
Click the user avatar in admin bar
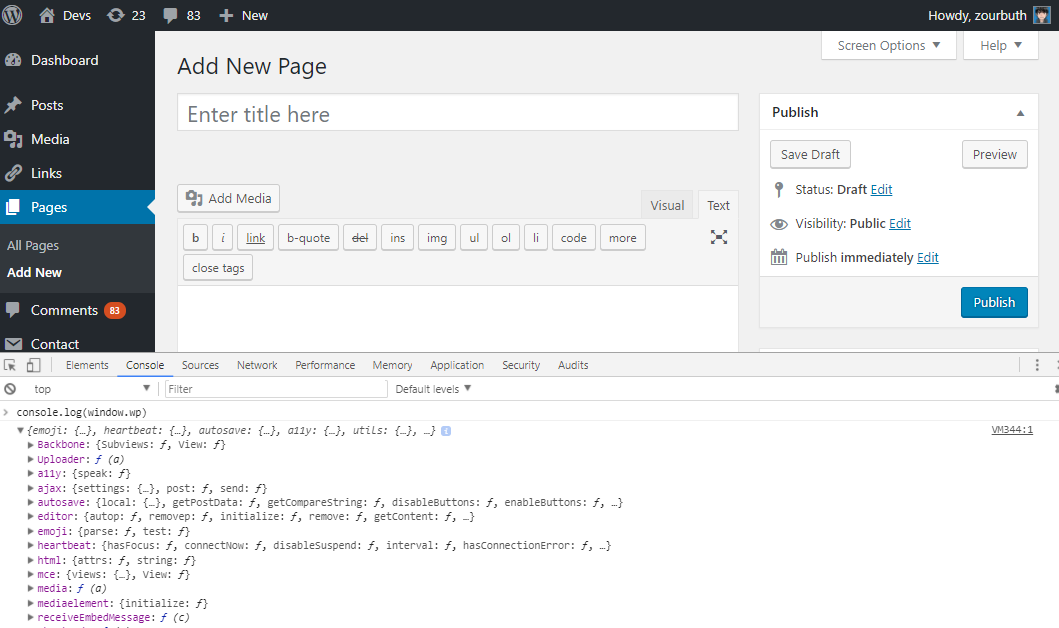pos(1041,15)
